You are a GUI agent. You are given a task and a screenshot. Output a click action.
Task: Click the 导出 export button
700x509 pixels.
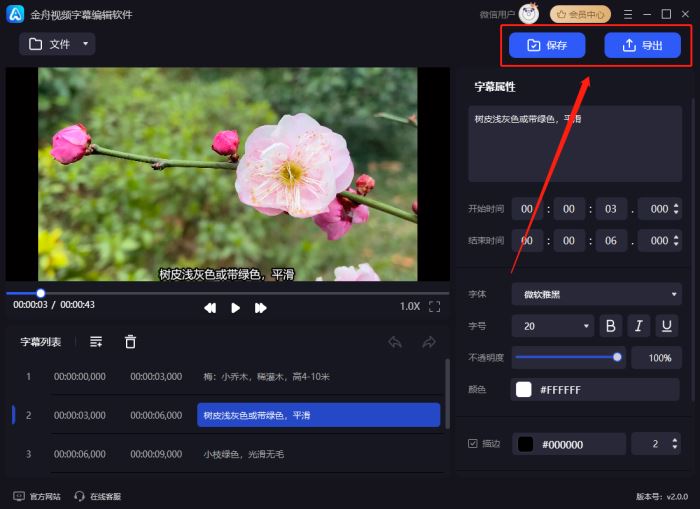coord(642,45)
